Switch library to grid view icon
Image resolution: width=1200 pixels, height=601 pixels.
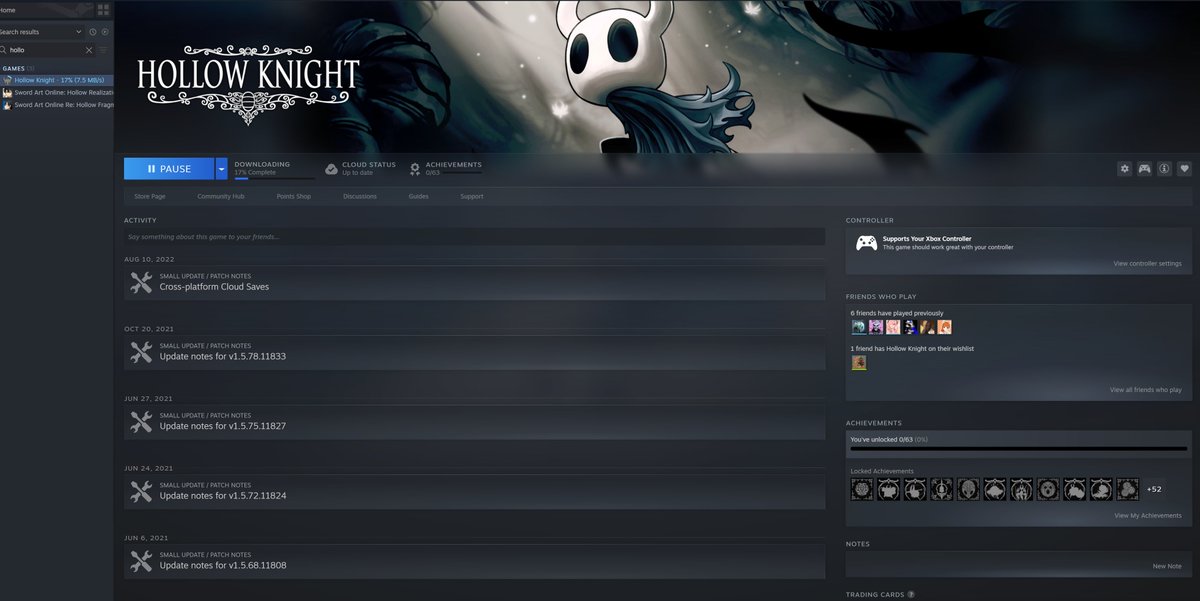(x=104, y=10)
